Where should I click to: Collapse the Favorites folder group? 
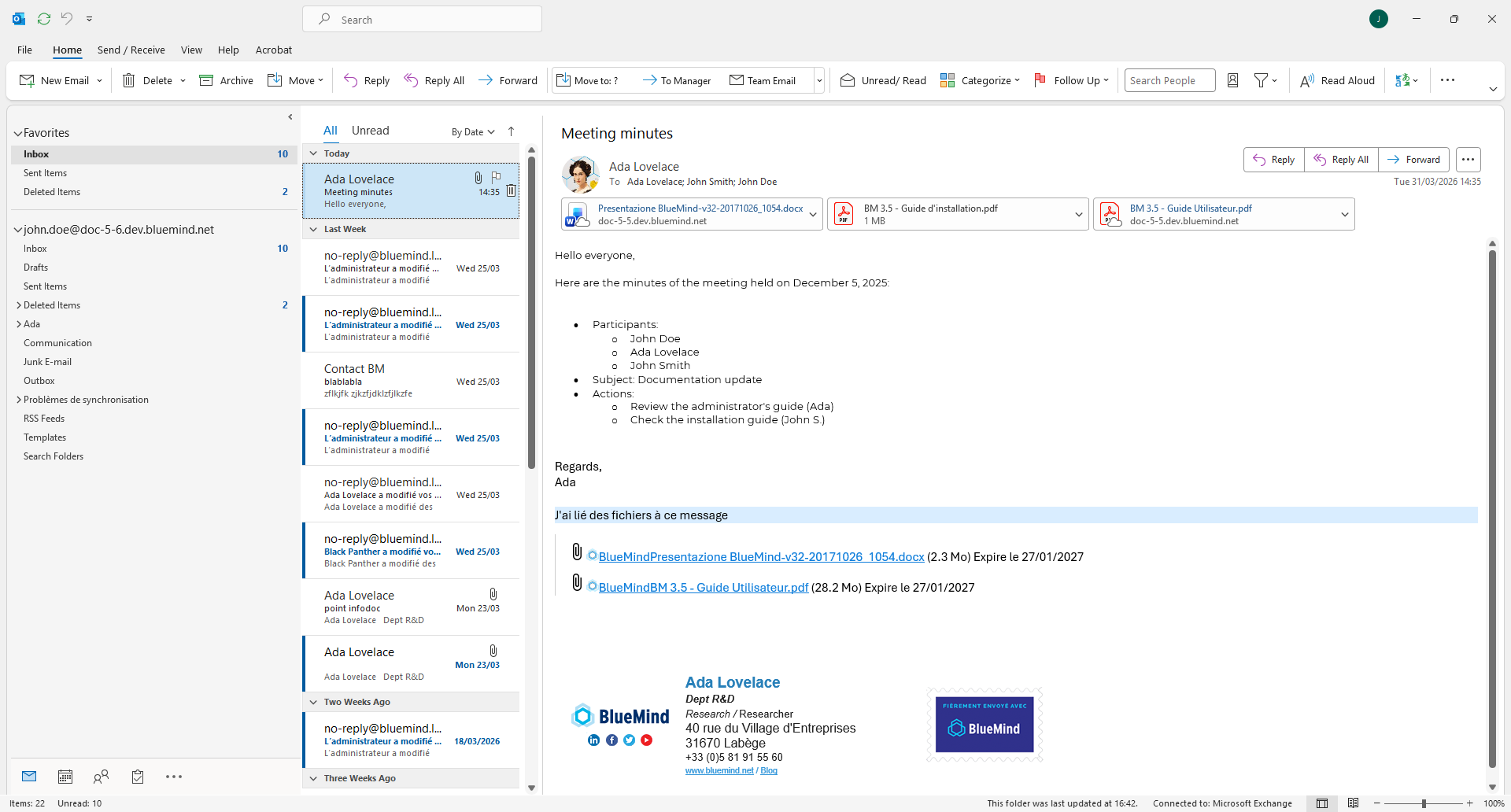17,134
